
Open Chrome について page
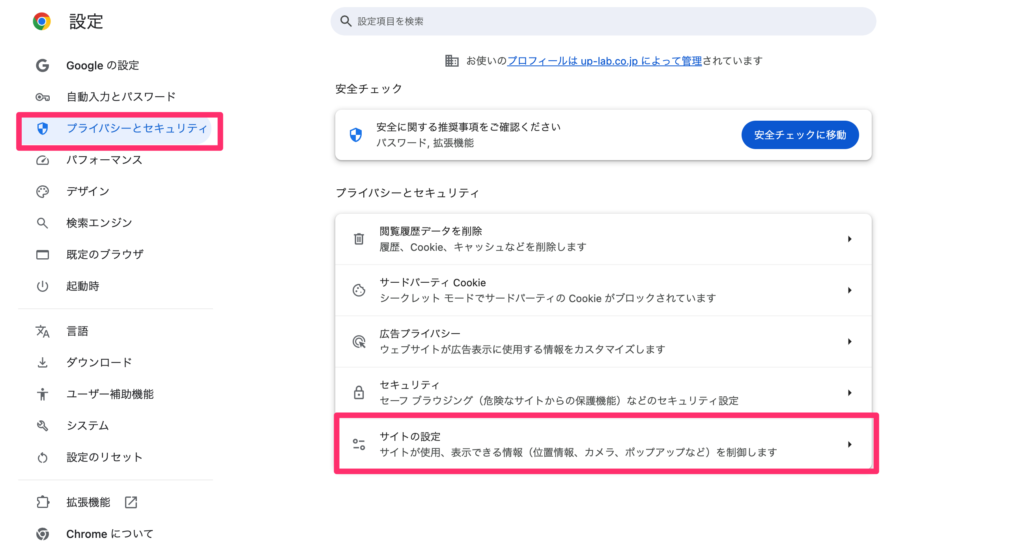pyautogui.click(x=110, y=534)
